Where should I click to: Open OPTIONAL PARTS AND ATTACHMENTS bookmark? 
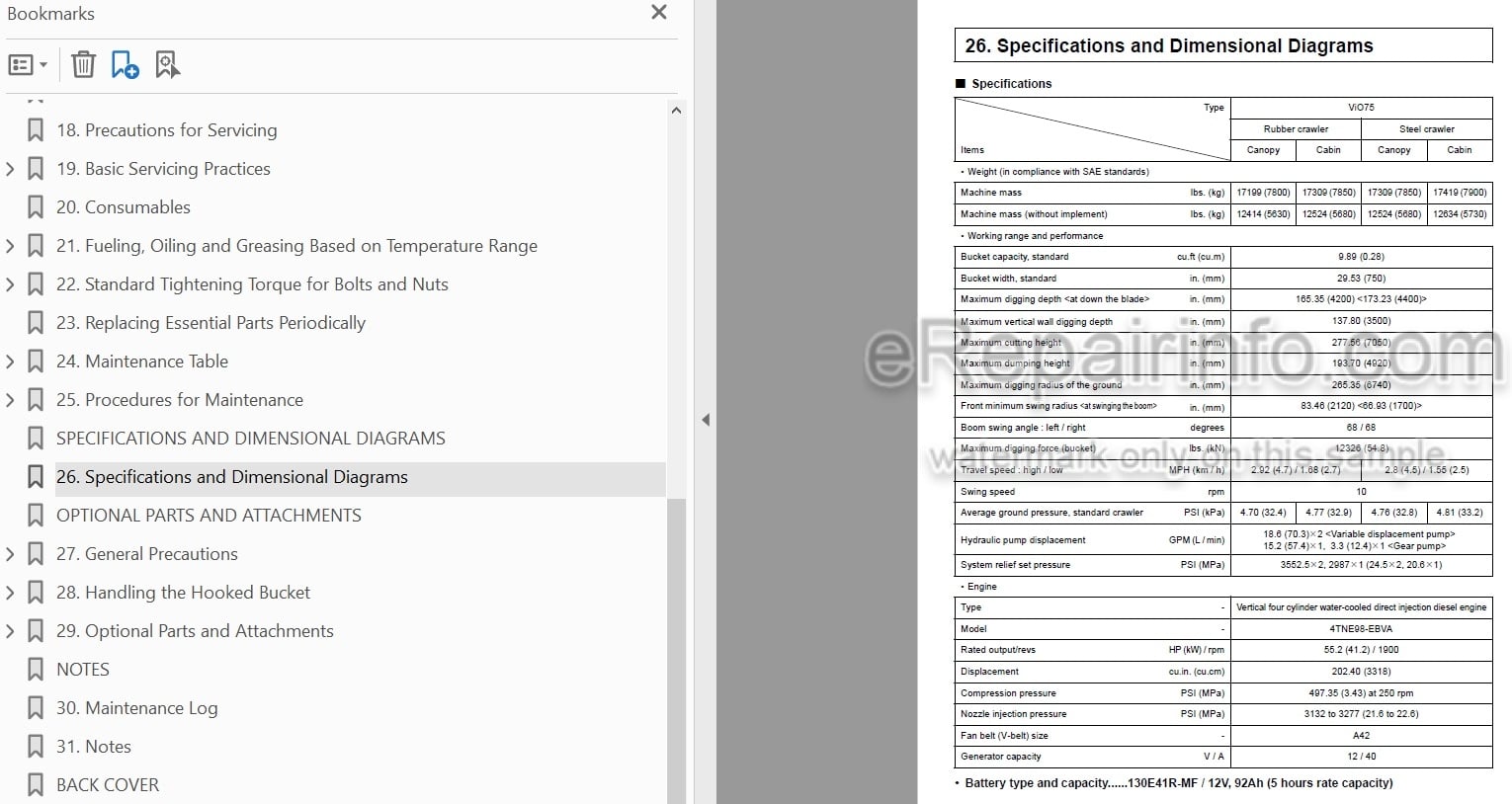(209, 516)
